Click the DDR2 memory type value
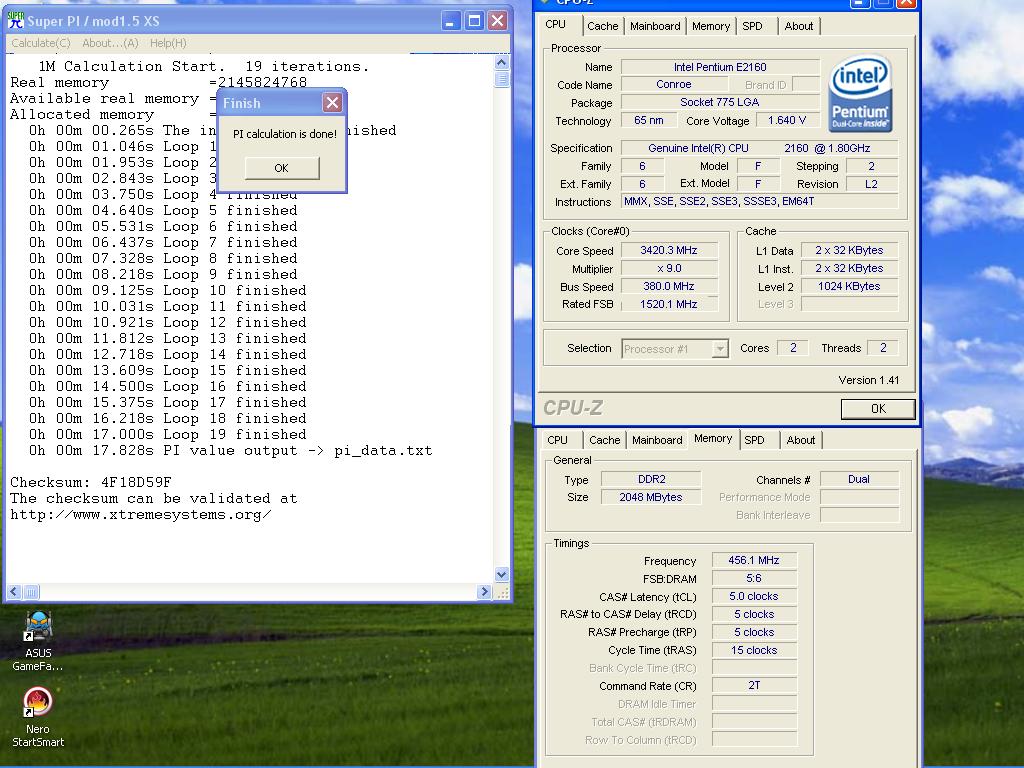The width and height of the screenshot is (1024, 768). click(651, 479)
